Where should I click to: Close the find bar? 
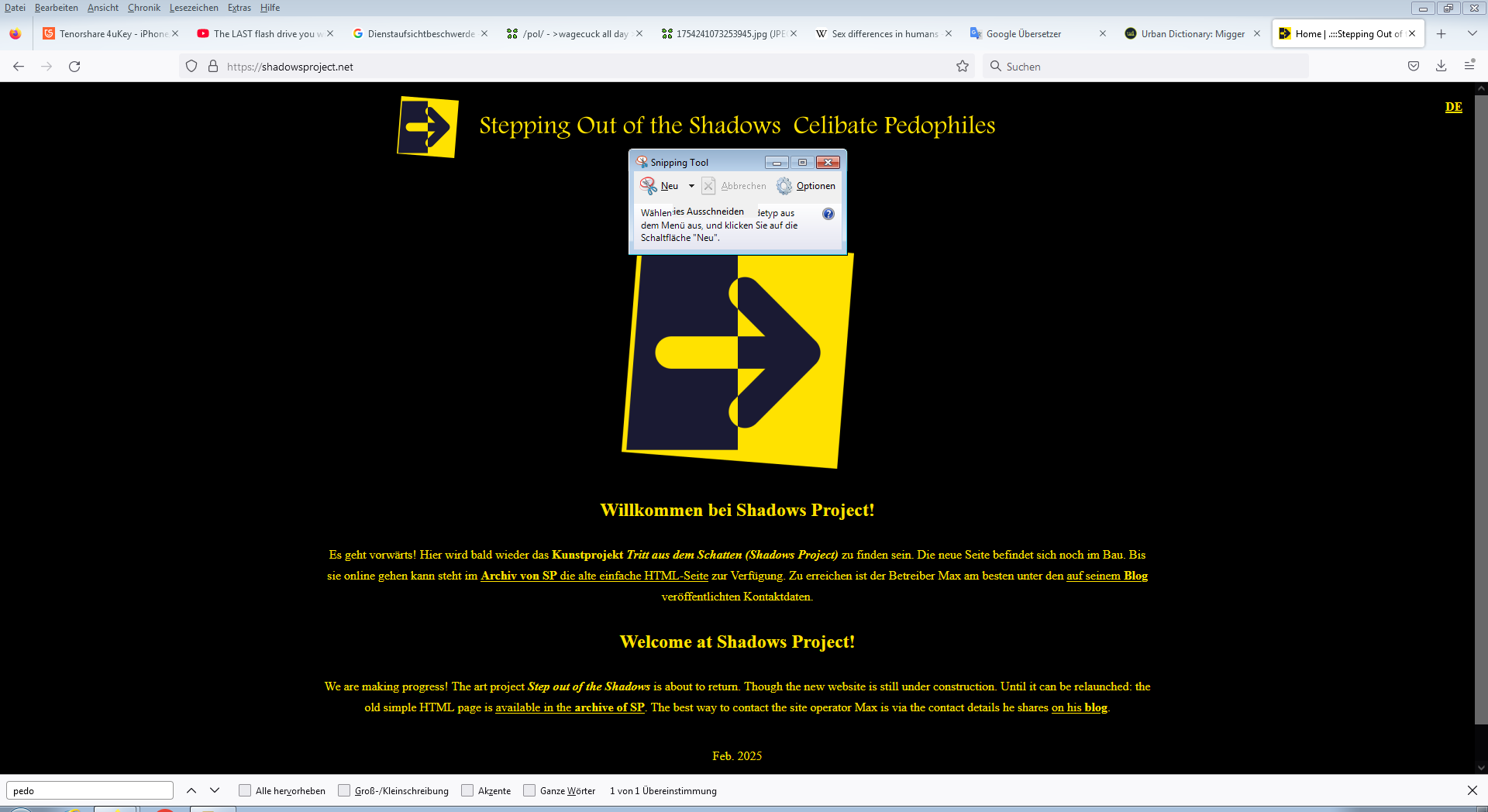1472,790
